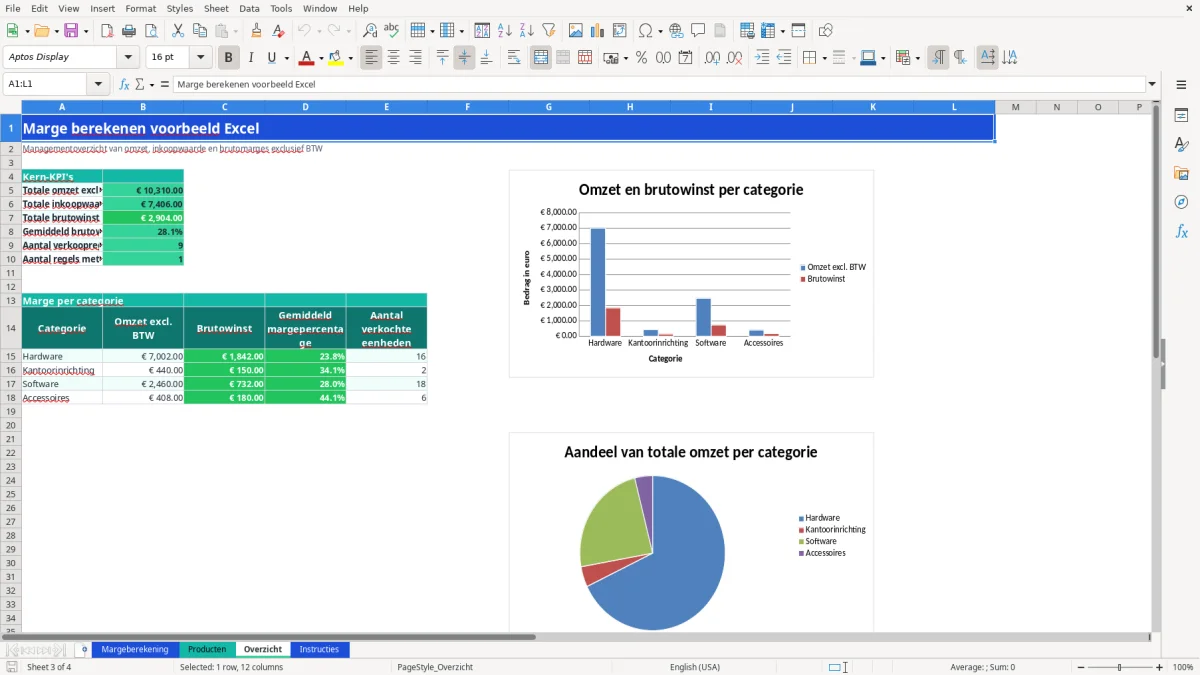Click the Select Function sigma button
Image resolution: width=1200 pixels, height=675 pixels.
(x=140, y=85)
